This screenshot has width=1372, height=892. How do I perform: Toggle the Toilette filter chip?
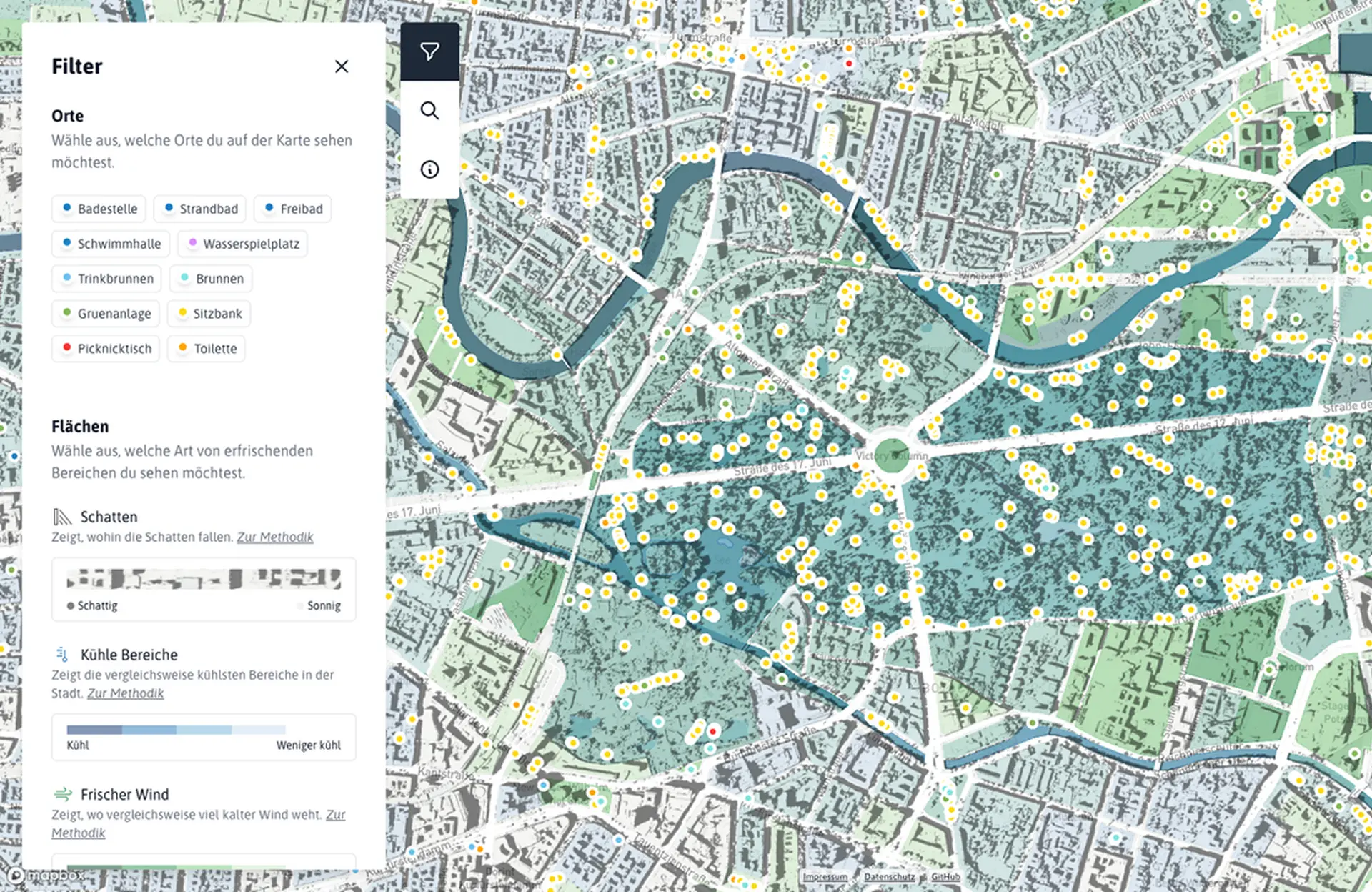pos(207,349)
